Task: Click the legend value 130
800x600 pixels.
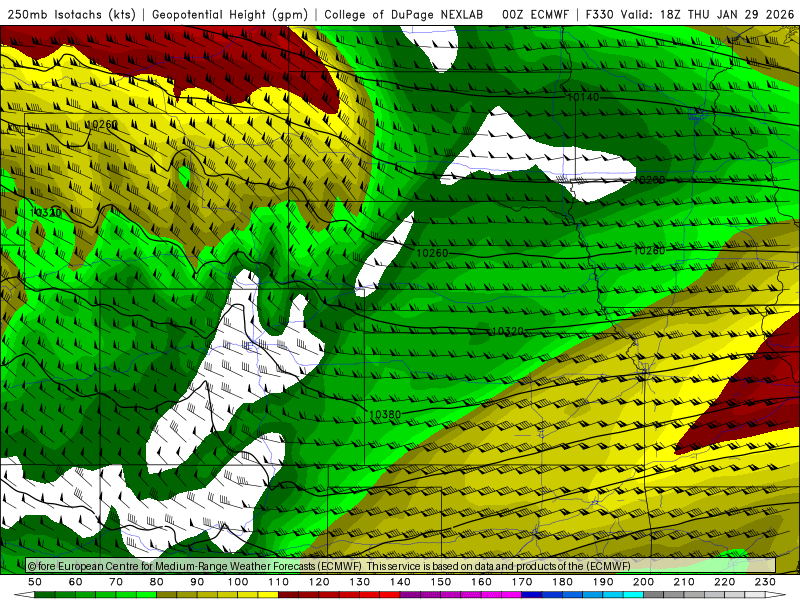Action: tap(360, 582)
